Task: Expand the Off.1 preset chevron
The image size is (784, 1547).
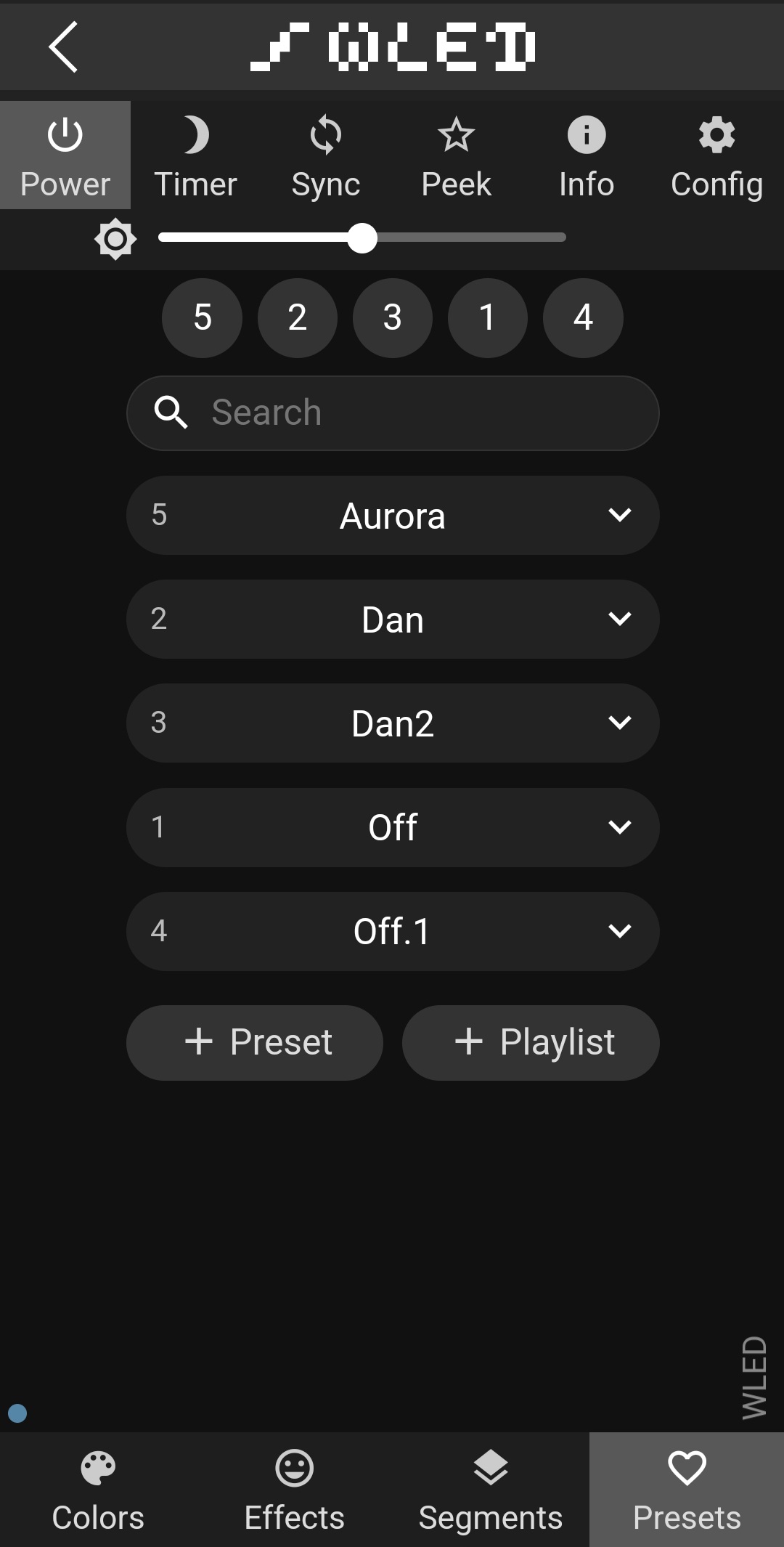Action: 619,930
